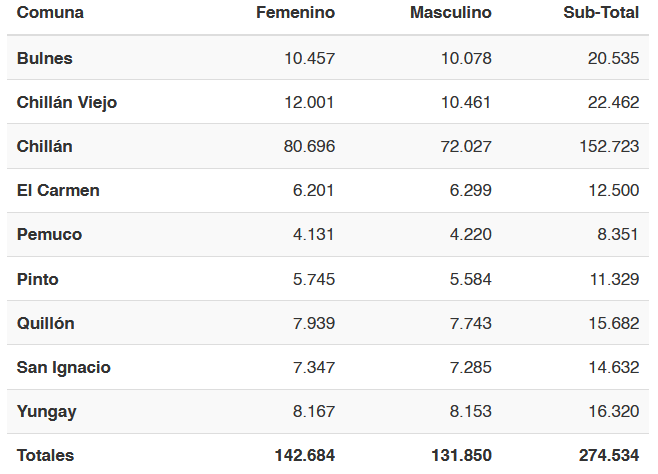Click the Masculino column header
This screenshot has width=658, height=474.
point(451,13)
